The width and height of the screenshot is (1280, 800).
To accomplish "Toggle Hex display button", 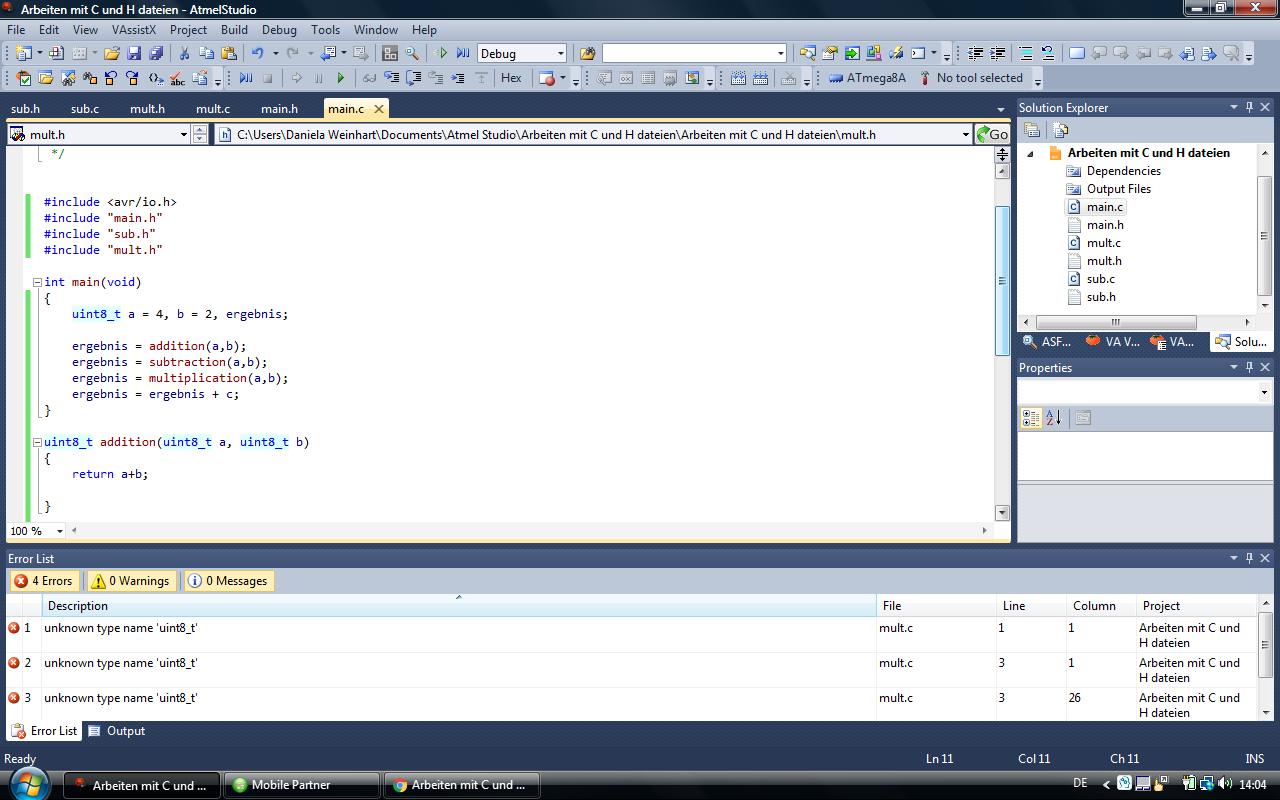I will click(511, 78).
